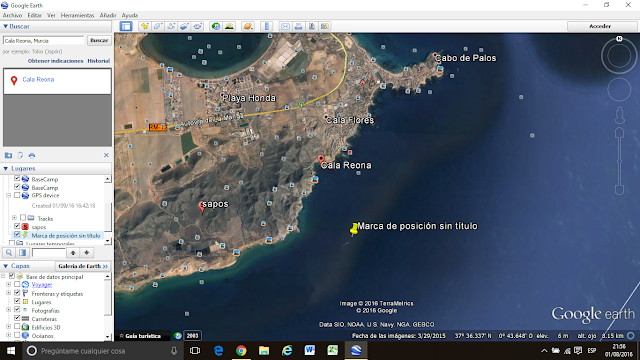The height and width of the screenshot is (360, 640).
Task: Uncheck the sapos placemark checkbox
Action: point(17,226)
